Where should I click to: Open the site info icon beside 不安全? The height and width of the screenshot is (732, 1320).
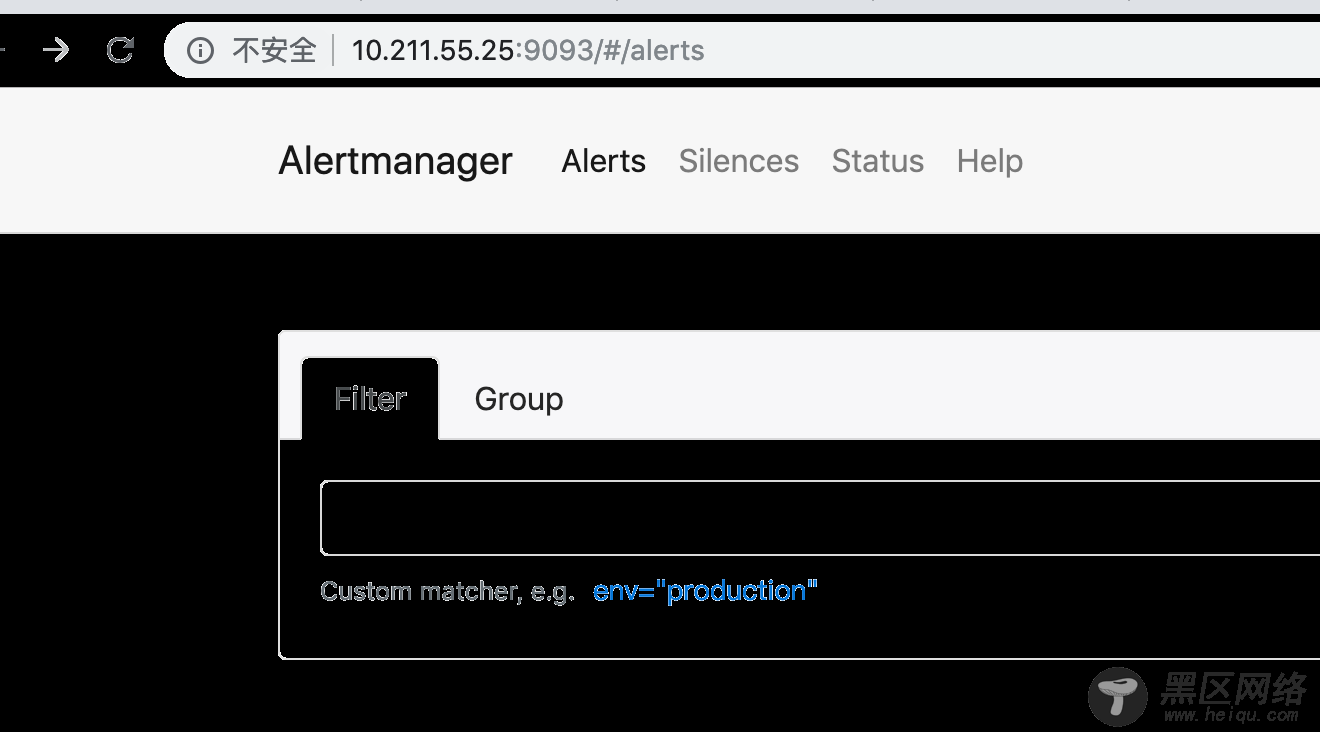201,50
